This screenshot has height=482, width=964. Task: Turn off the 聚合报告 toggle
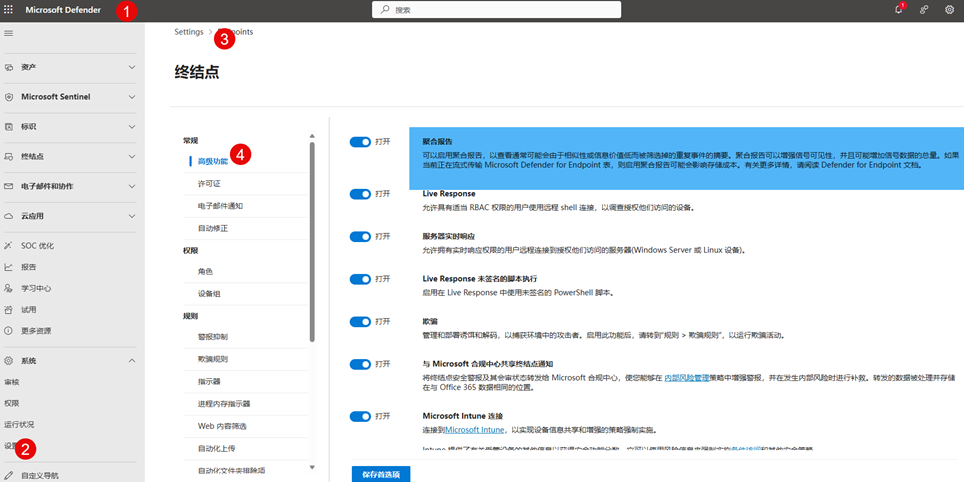(x=360, y=142)
